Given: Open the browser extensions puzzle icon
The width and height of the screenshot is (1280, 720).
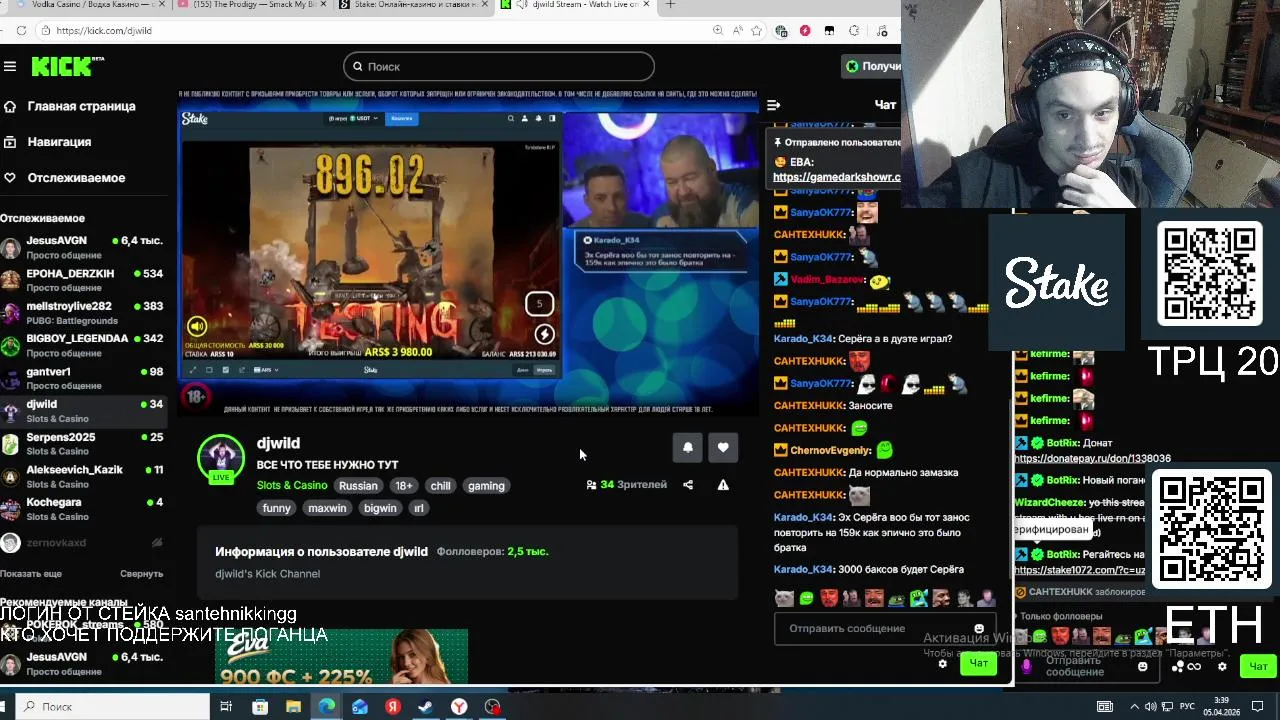Looking at the screenshot, I should pos(853,31).
